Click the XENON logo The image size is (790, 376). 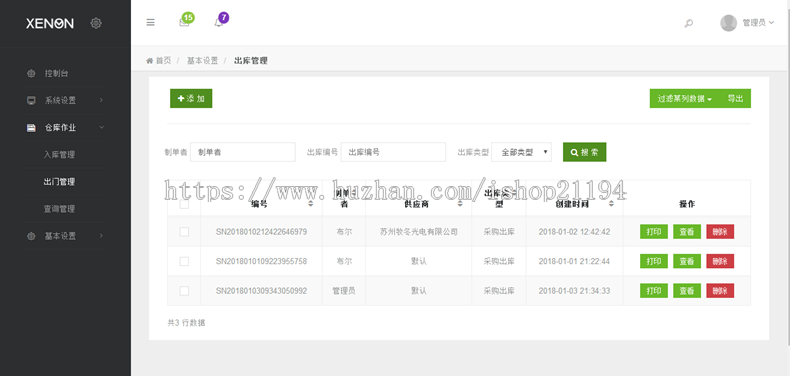pyautogui.click(x=50, y=23)
